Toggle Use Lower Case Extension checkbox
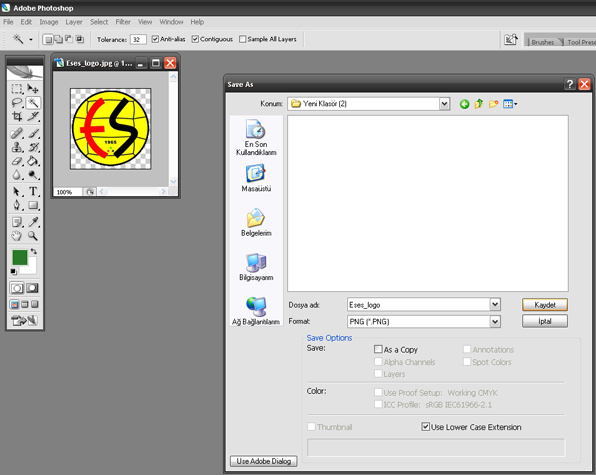 (426, 426)
